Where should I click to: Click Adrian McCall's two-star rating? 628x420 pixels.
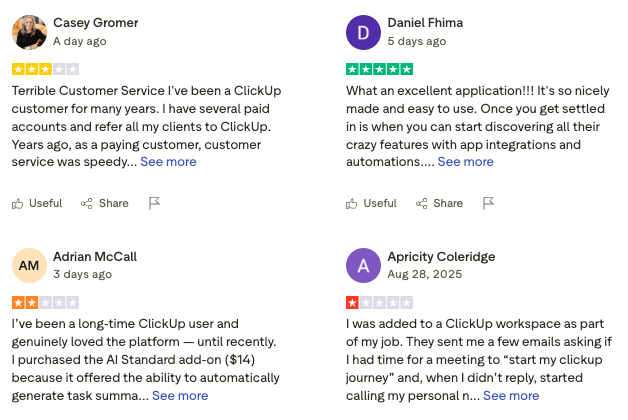pos(45,302)
